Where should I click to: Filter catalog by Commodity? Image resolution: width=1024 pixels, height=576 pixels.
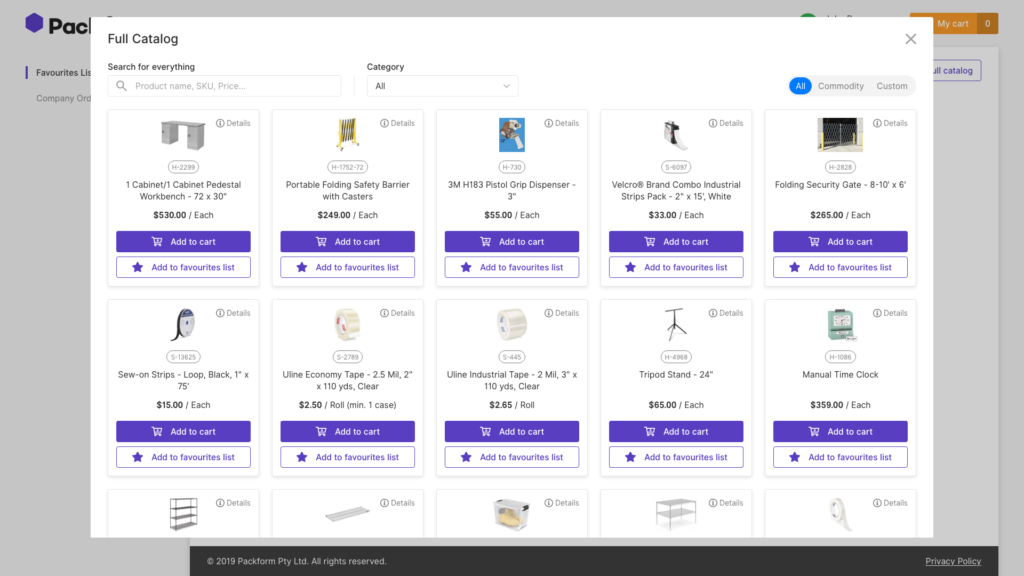tap(840, 86)
